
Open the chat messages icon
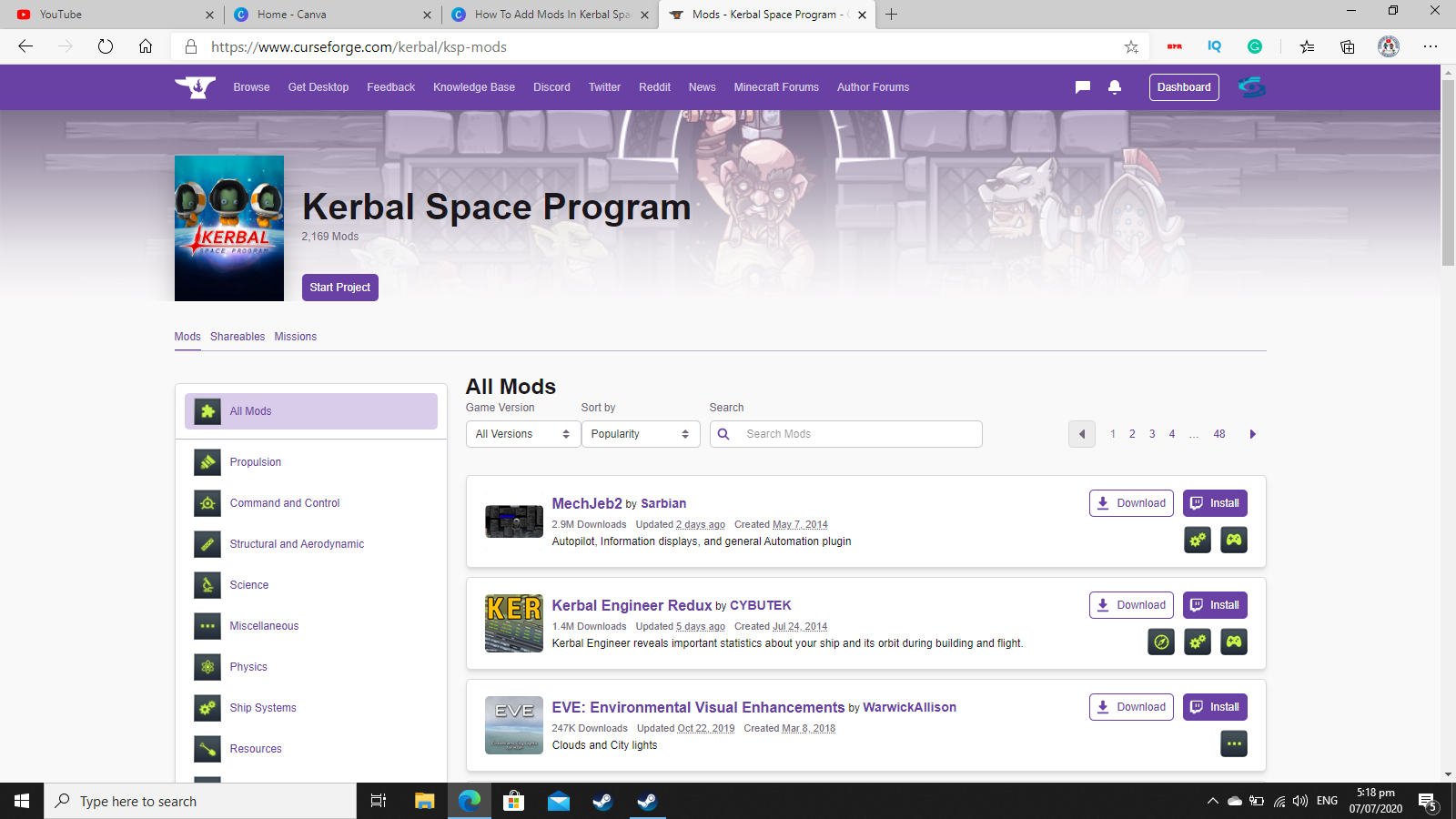click(x=1082, y=87)
